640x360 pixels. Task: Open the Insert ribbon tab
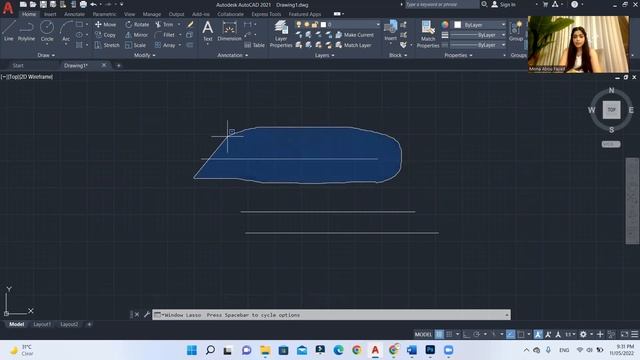(x=50, y=14)
